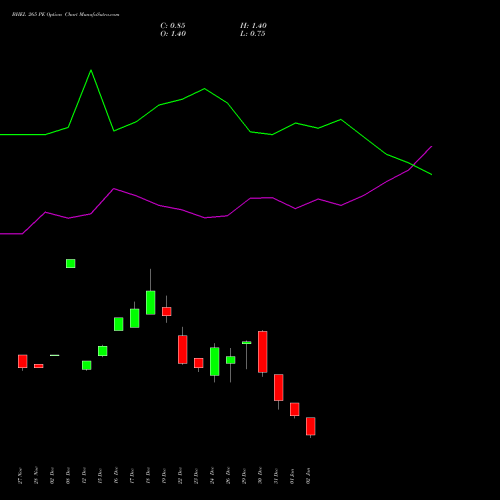Viewport: 500px width, 500px height.
Task: Click the 29 Dec date label
Action: point(244,476)
